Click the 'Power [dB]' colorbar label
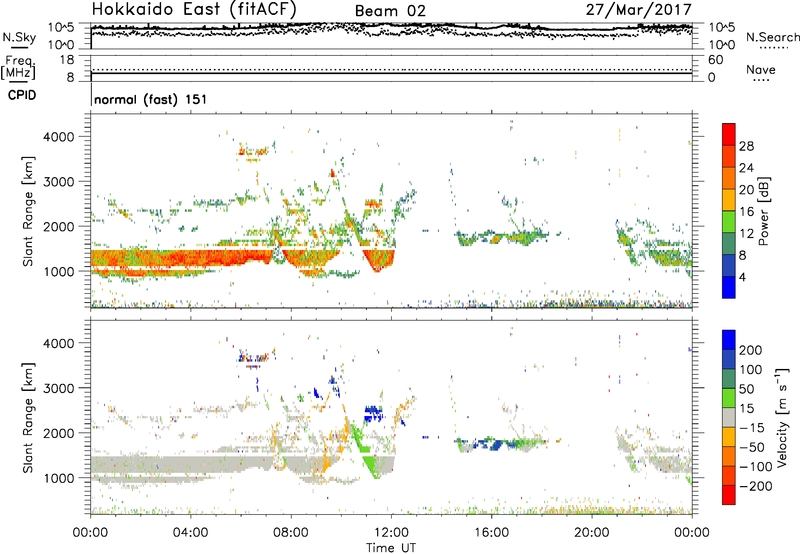Screen dimensions: 800x554 pyautogui.click(x=764, y=211)
